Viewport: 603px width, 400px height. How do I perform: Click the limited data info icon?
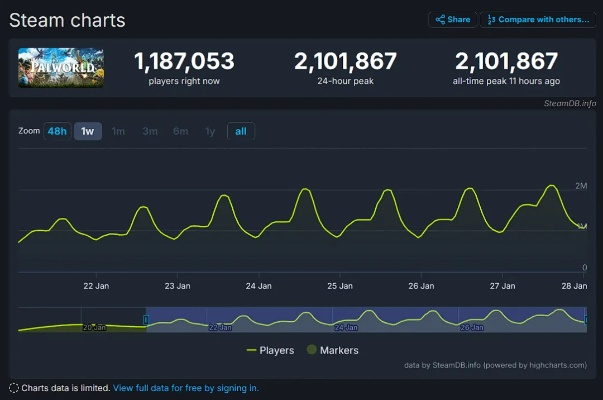(13, 387)
